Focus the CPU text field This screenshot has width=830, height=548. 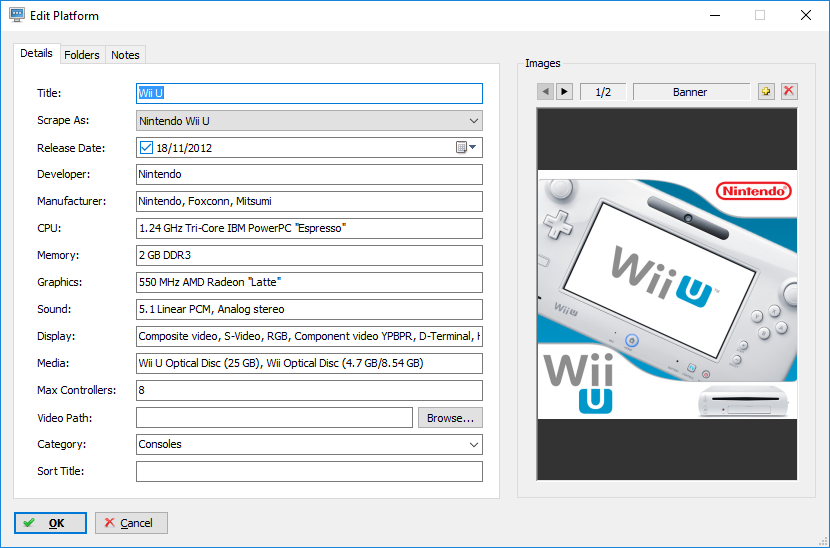pyautogui.click(x=309, y=228)
